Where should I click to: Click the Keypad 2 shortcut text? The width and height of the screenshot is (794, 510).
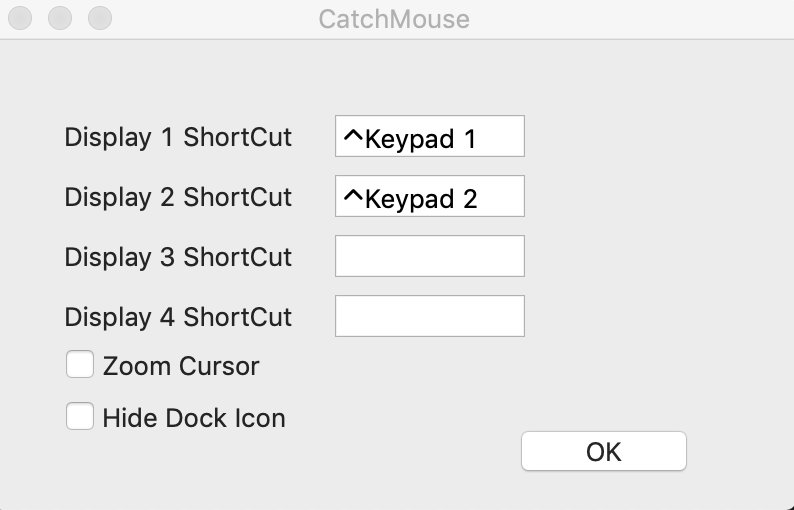(421, 199)
